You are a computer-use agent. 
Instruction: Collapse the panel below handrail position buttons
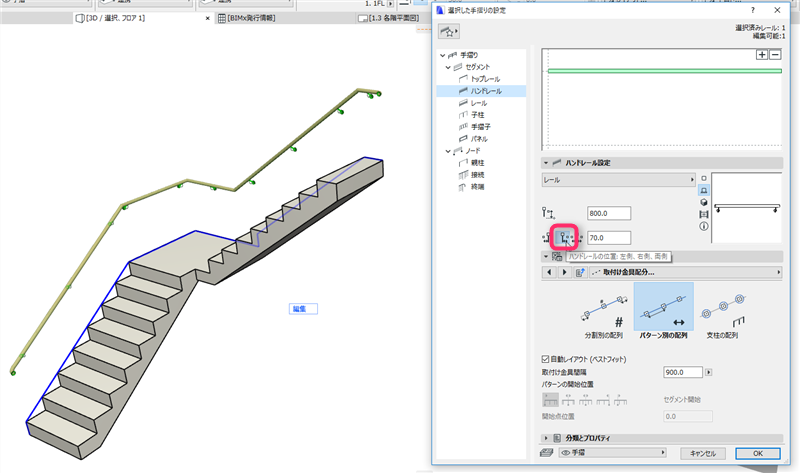(x=546, y=256)
